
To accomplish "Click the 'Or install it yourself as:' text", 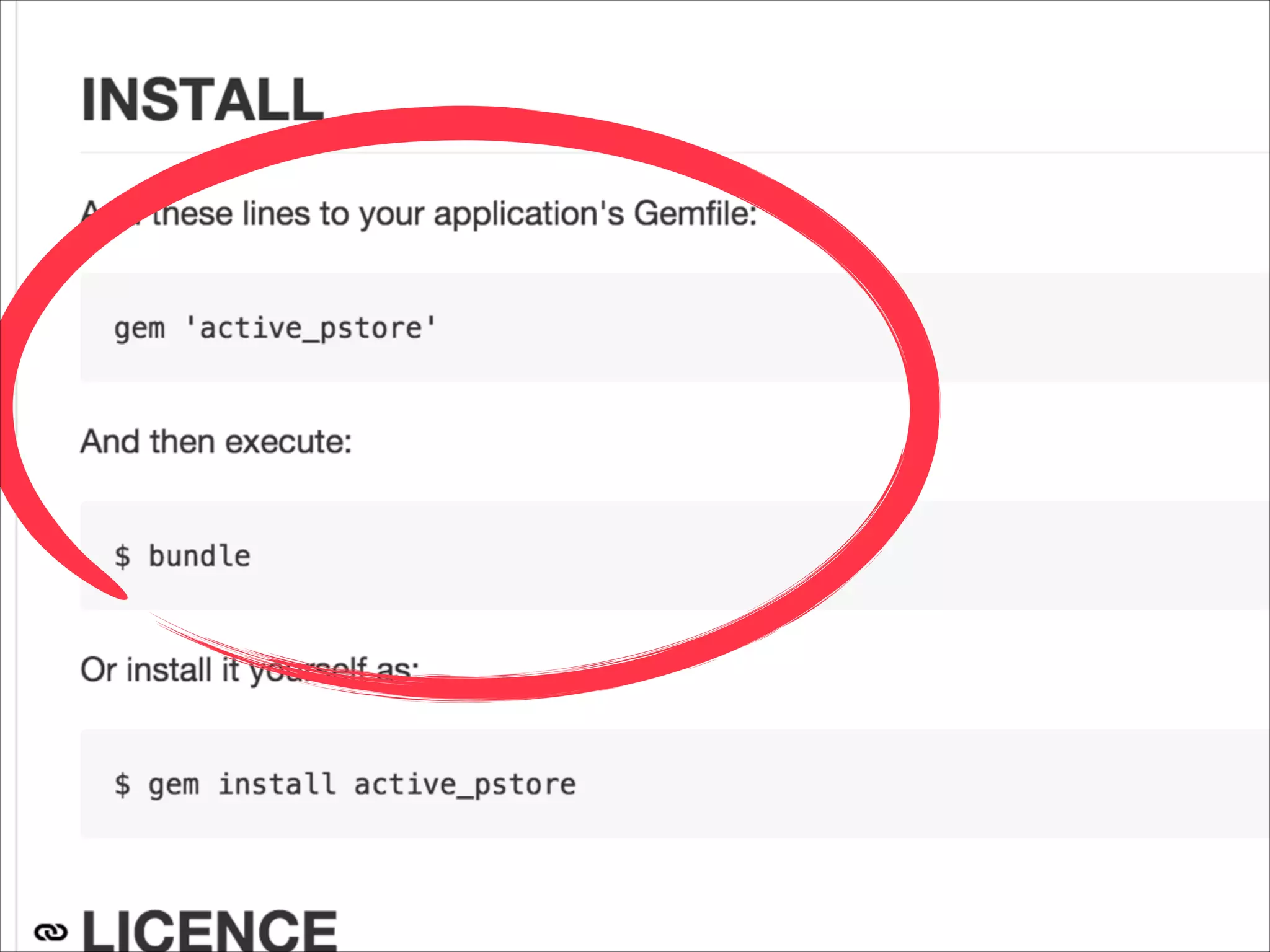I will coord(186,669).
